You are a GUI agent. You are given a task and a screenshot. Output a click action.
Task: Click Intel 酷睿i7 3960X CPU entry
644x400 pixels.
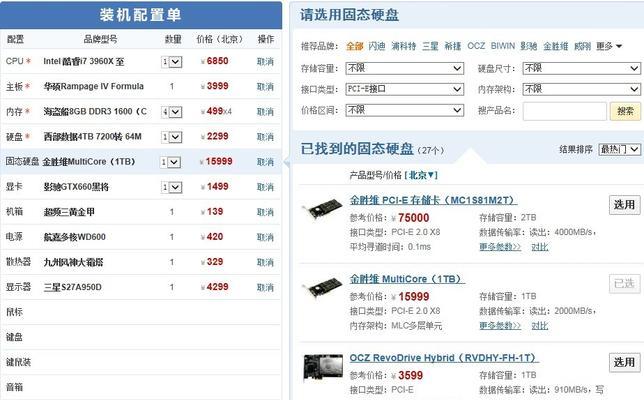(x=84, y=62)
